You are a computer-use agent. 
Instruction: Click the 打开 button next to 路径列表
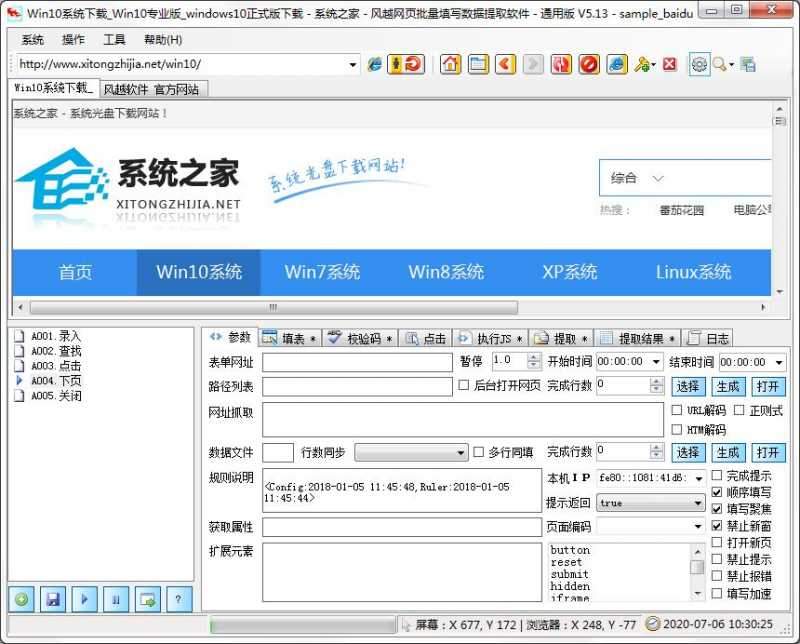768,386
